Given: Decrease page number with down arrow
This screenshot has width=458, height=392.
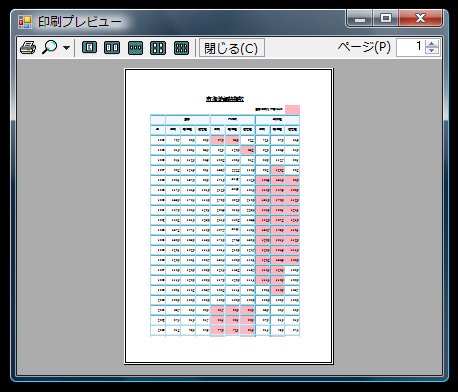Looking at the screenshot, I should (432, 51).
